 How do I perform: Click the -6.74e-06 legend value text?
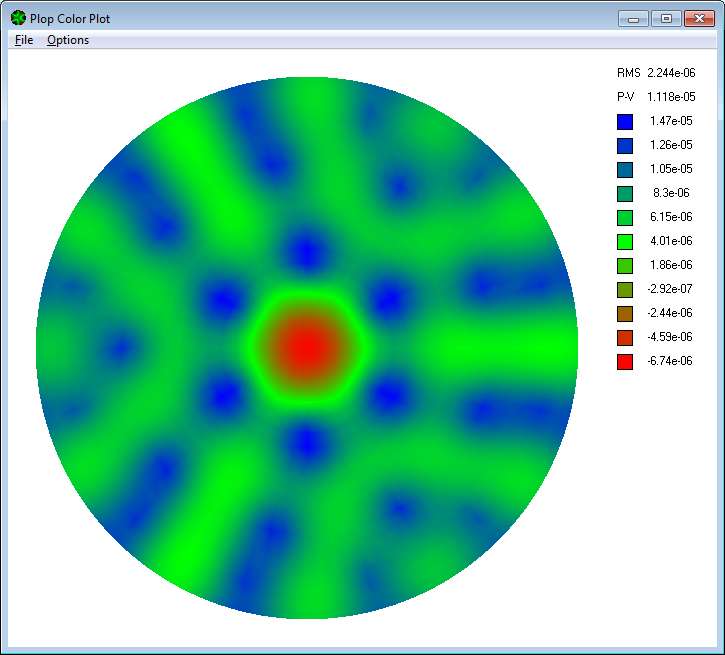click(670, 361)
